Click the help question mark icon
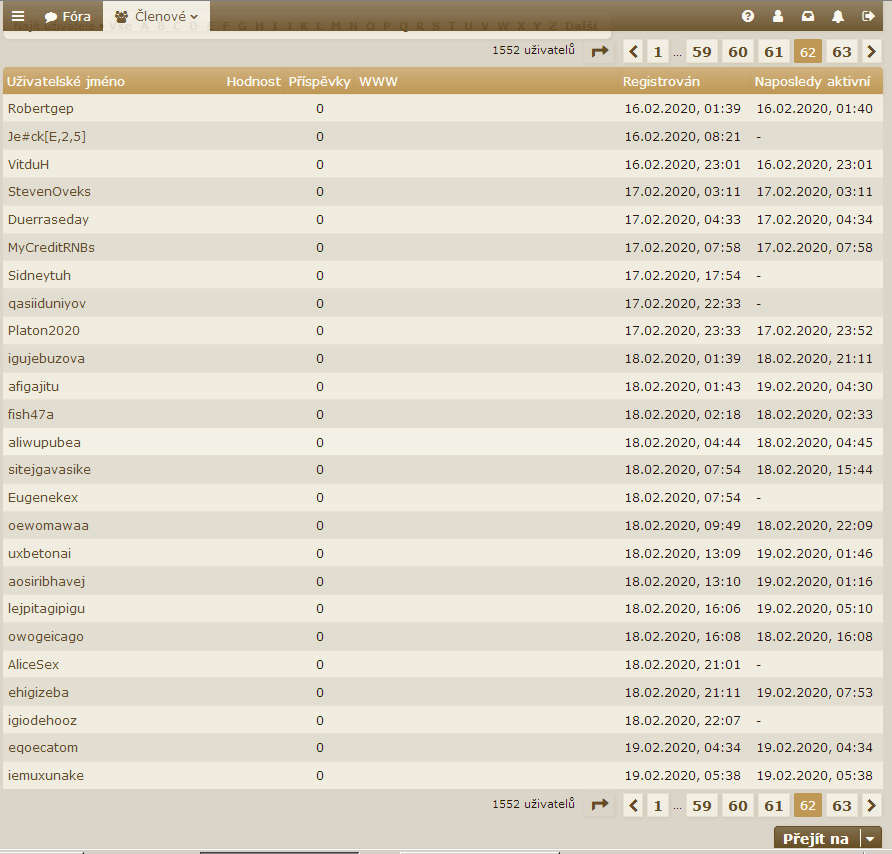Viewport: 892px width, 854px height. pyautogui.click(x=747, y=16)
